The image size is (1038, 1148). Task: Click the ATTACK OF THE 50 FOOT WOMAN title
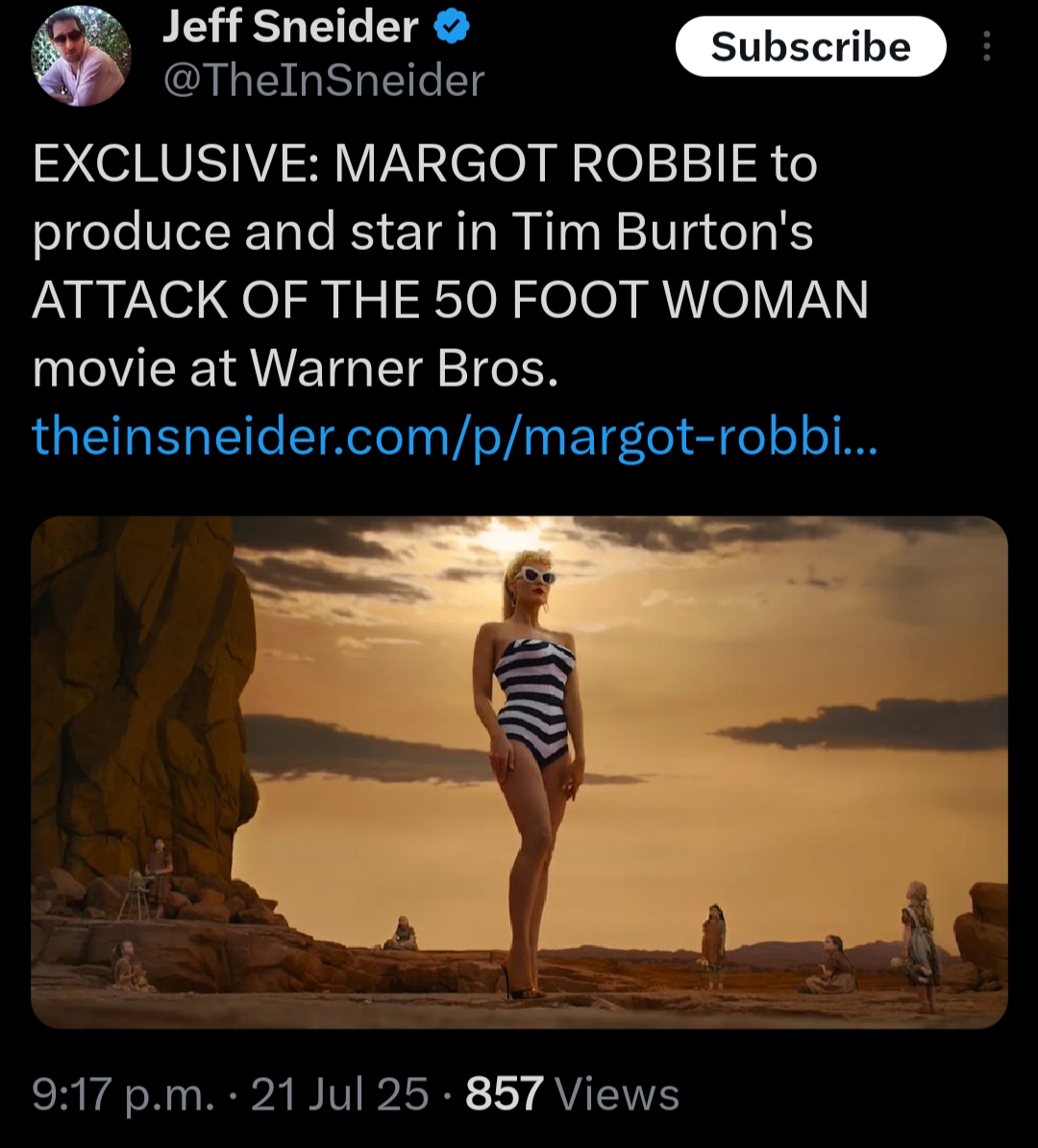pyautogui.click(x=450, y=300)
